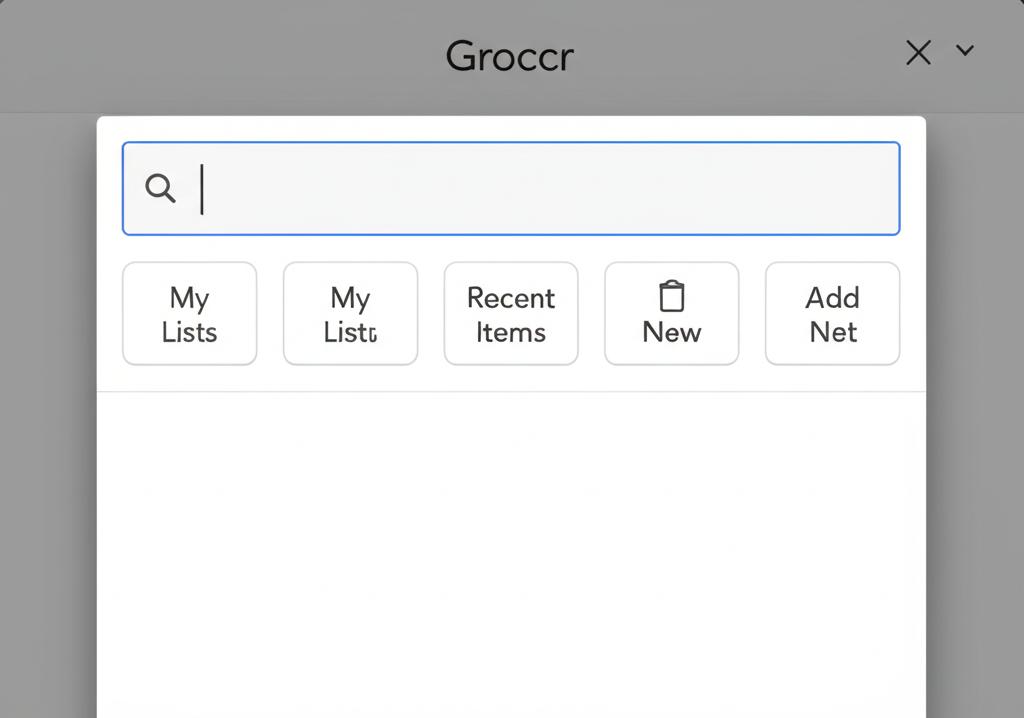Click the close X next to Groccr title
Viewport: 1024px width, 718px height.
[918, 53]
